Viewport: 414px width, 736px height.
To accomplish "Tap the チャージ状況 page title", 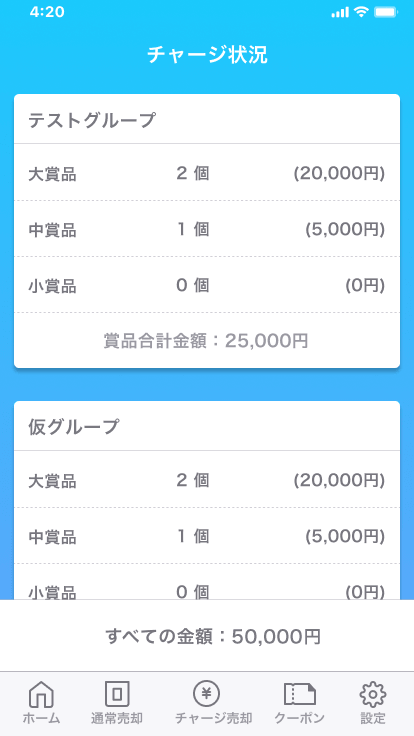I will click(x=207, y=55).
